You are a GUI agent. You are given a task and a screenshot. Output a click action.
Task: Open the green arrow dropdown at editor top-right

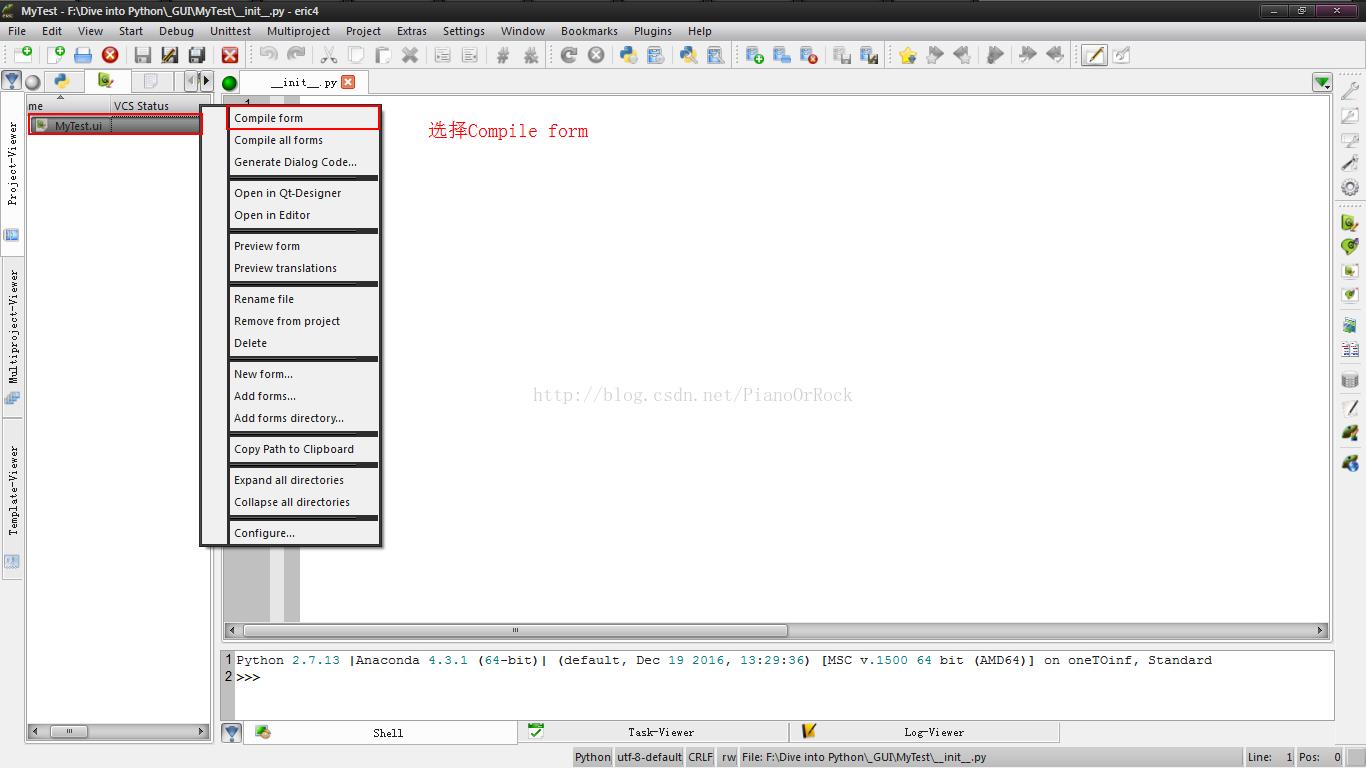click(1322, 82)
